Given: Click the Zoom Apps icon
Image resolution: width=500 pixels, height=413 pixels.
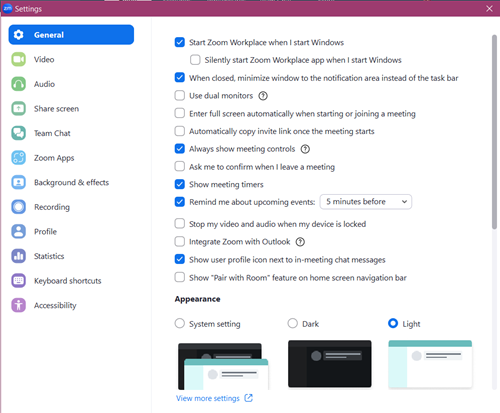Looking at the screenshot, I should point(19,158).
